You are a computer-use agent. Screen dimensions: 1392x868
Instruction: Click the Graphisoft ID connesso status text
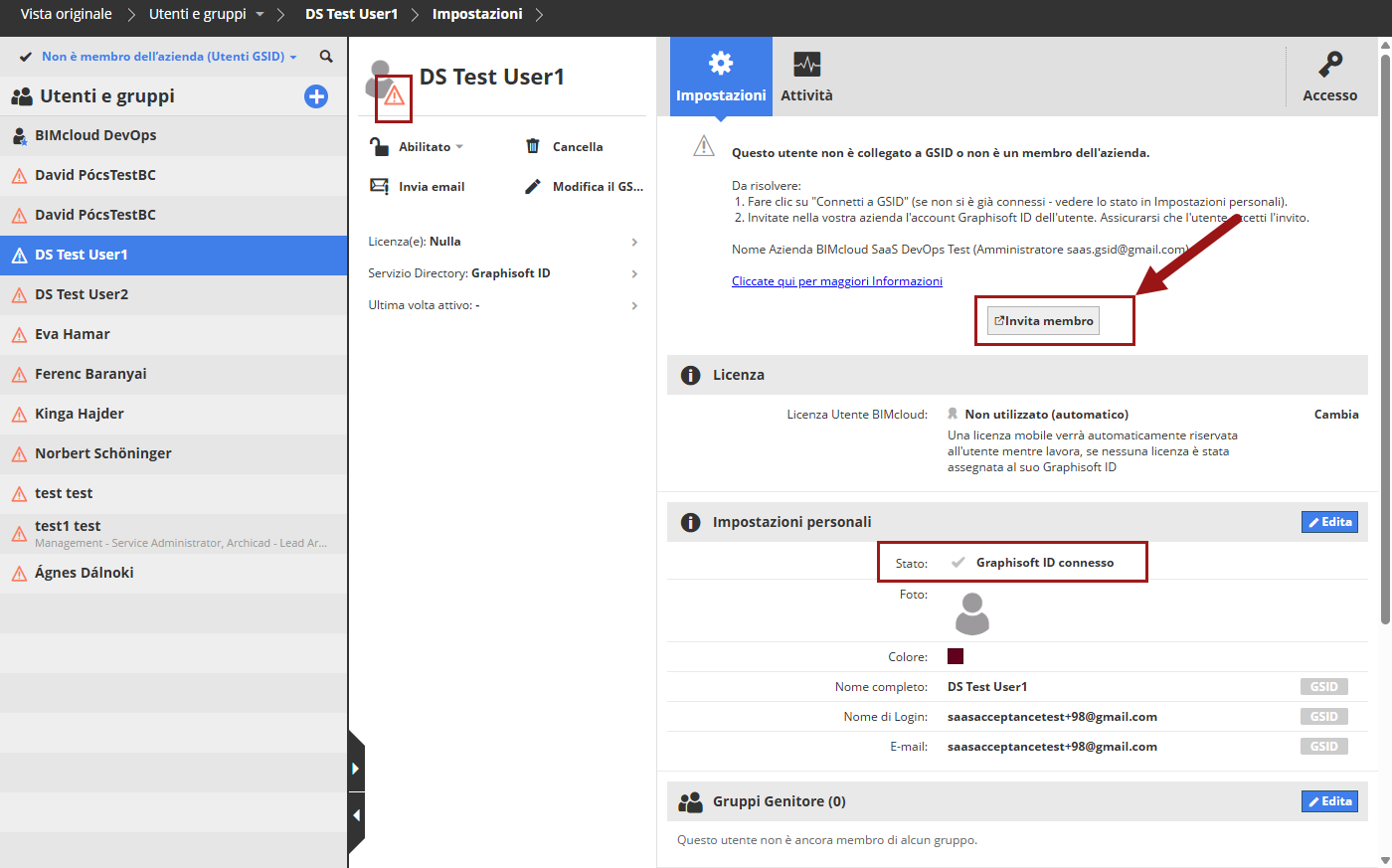(x=1045, y=563)
